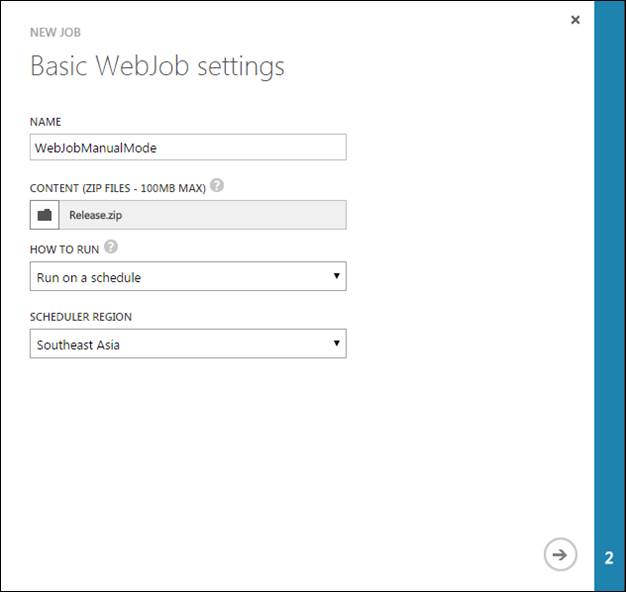The image size is (626, 592).
Task: Click the step 2 page indicator
Action: click(609, 558)
